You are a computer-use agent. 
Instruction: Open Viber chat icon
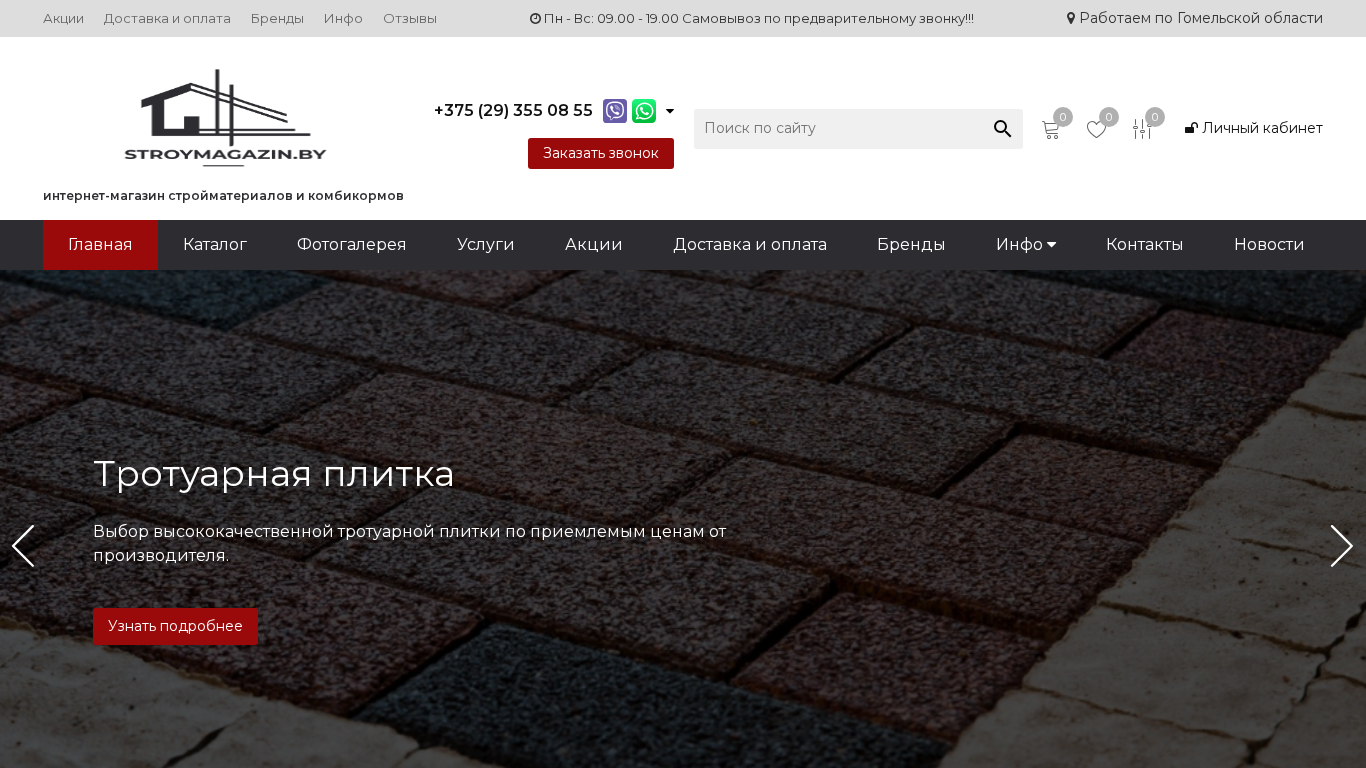(615, 111)
